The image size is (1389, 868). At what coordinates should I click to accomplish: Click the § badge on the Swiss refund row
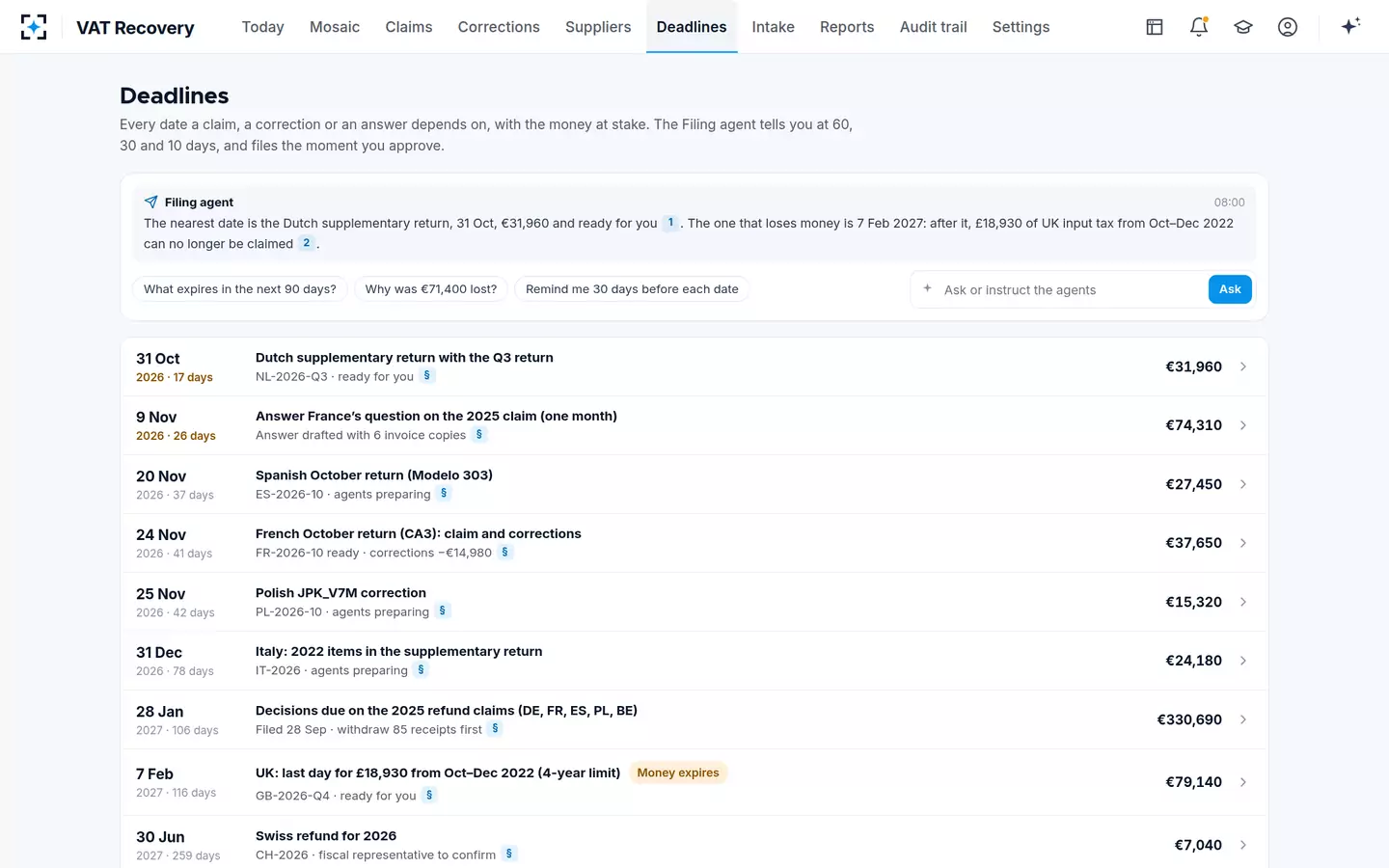tap(509, 854)
